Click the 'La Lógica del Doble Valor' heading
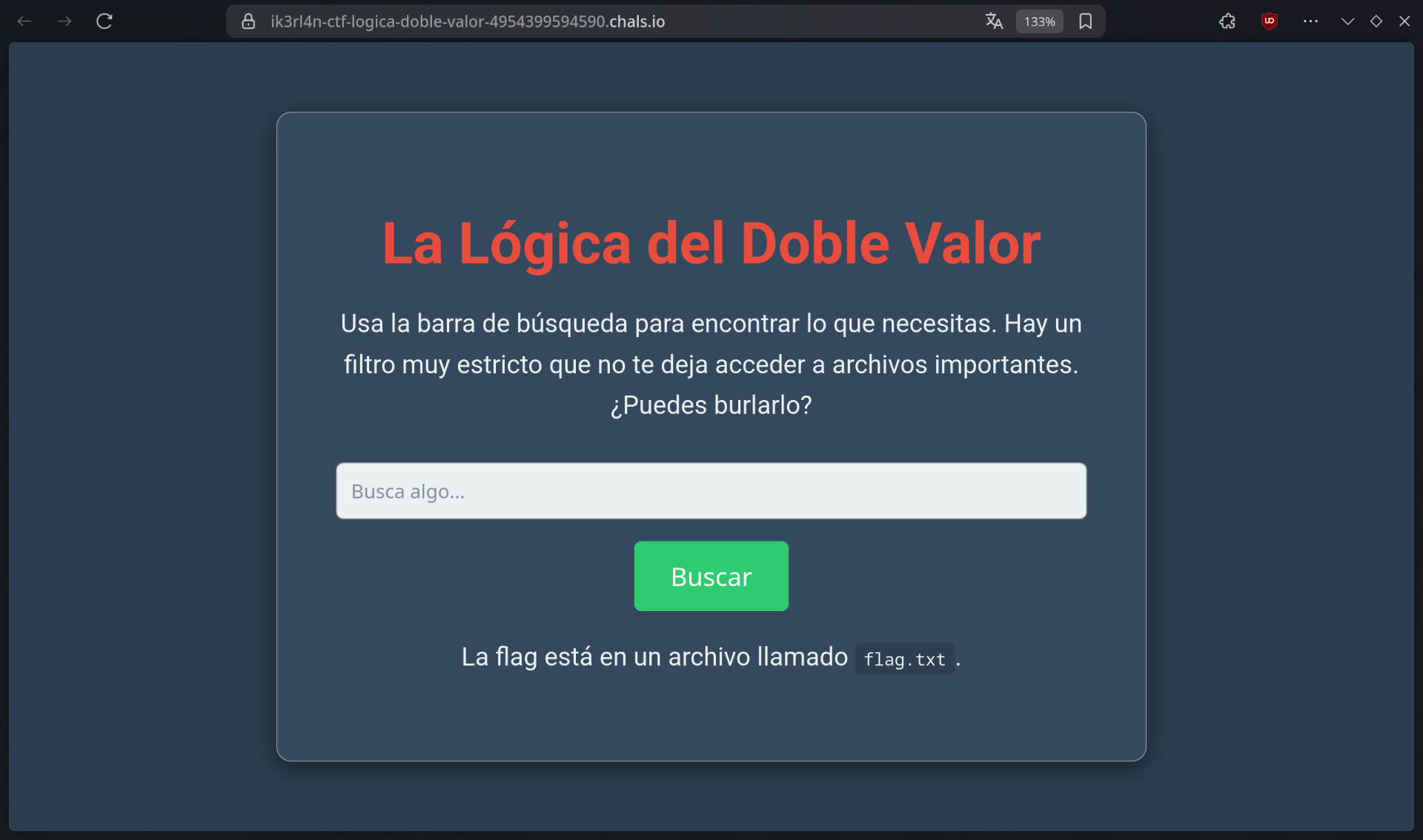 click(x=711, y=243)
